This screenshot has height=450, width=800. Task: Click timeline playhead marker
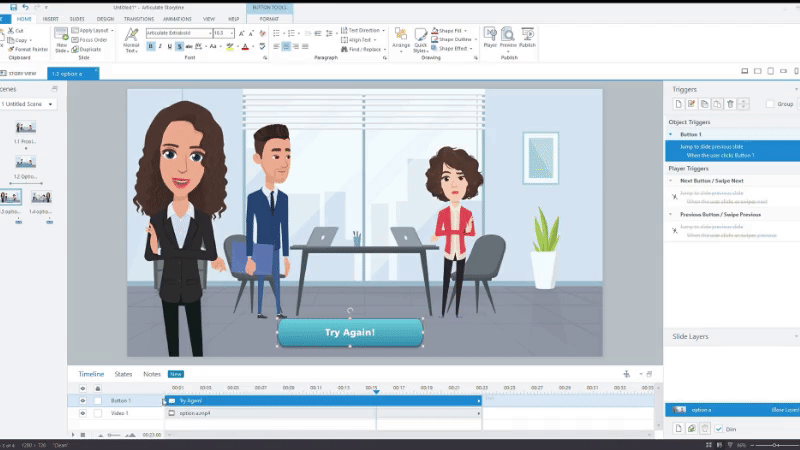pyautogui.click(x=376, y=391)
